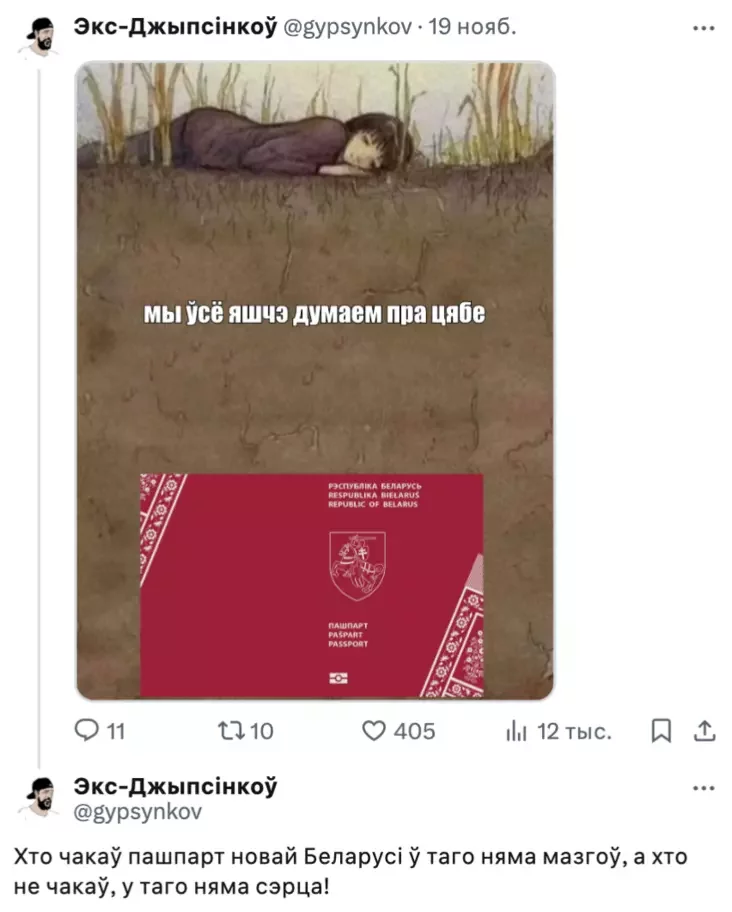Like the tweet with 405 hearts
Image resolution: width=732 pixels, height=912 pixels.
click(x=374, y=731)
